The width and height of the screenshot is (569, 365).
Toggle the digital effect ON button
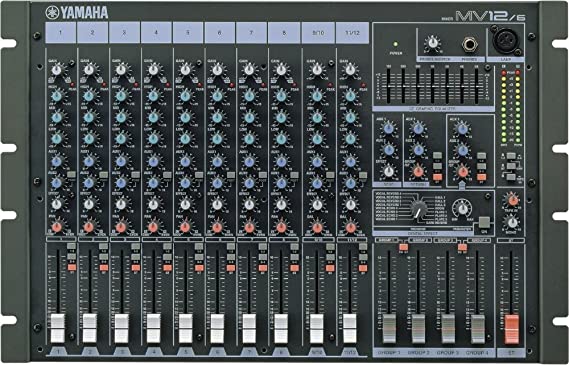tap(483, 222)
